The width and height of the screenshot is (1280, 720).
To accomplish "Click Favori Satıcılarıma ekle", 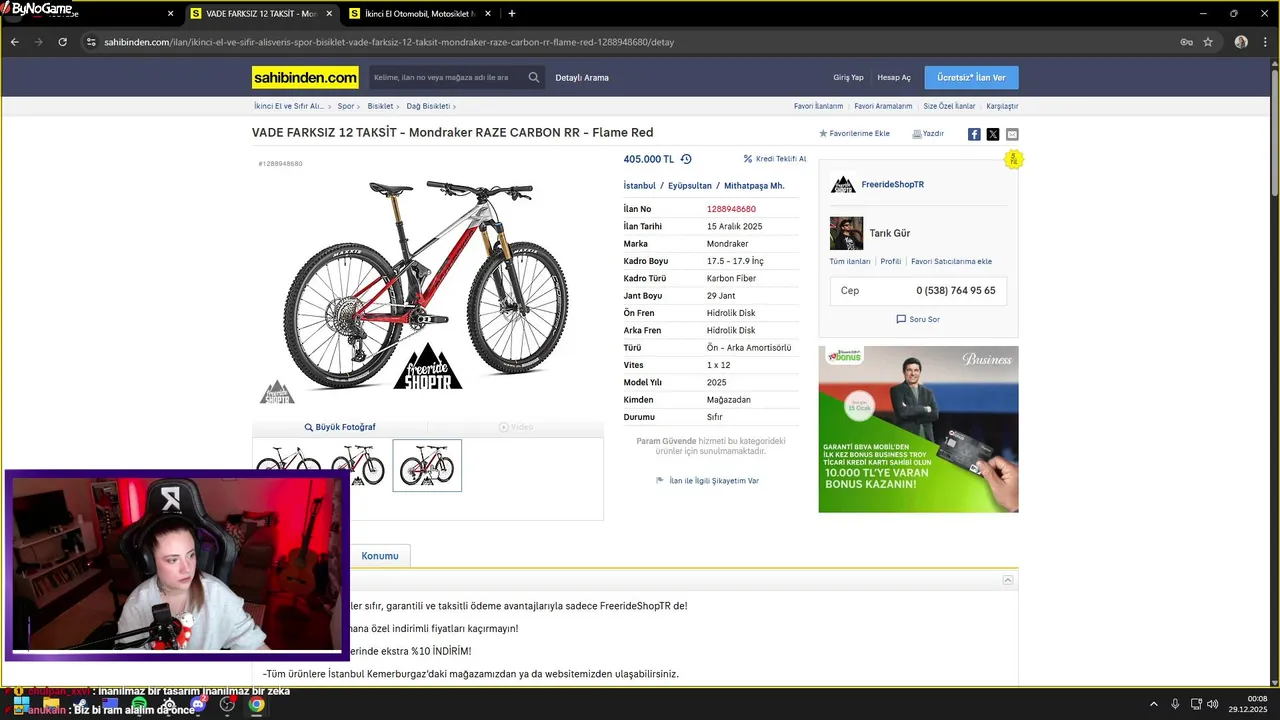I will click(951, 261).
